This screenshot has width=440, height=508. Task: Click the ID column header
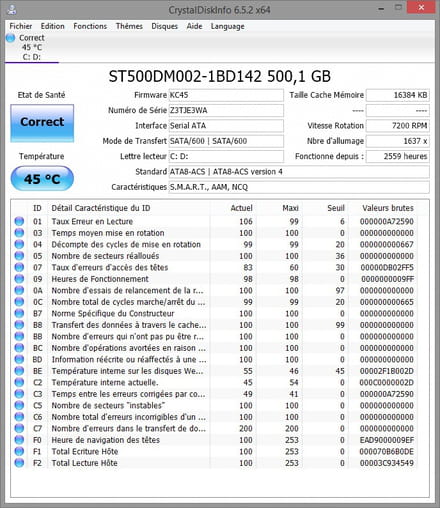(x=37, y=208)
